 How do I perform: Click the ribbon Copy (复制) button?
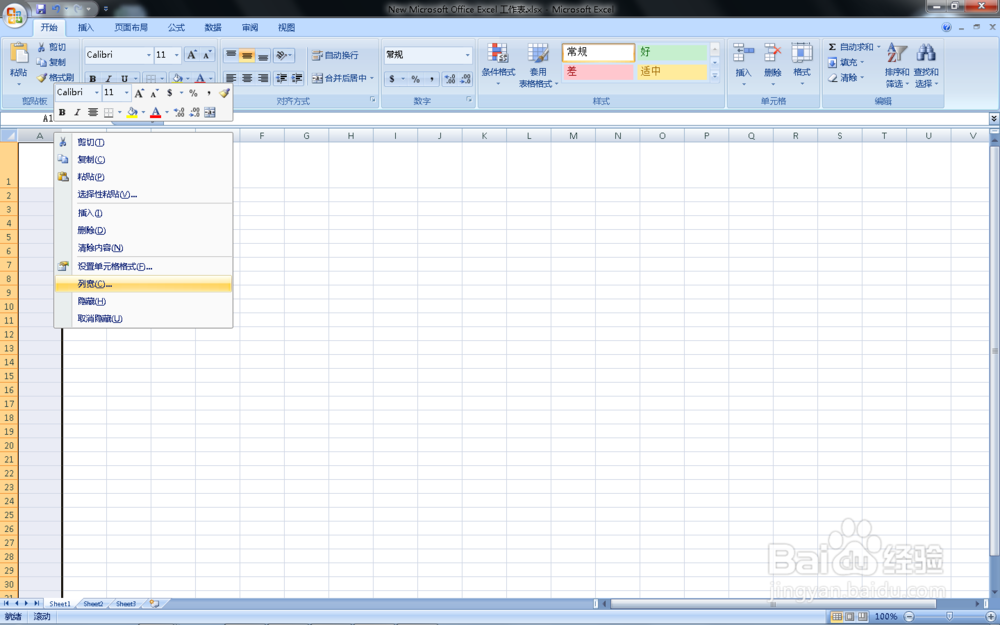tap(51, 62)
